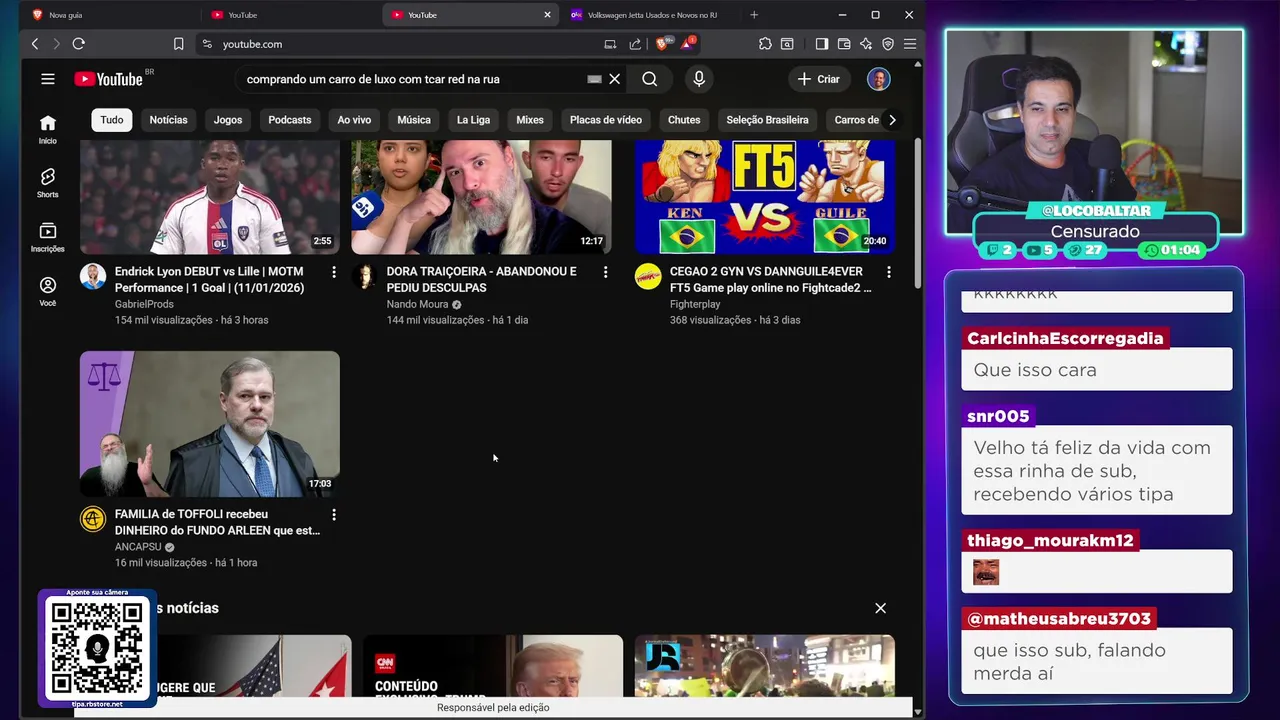Viewport: 1280px width, 720px height.
Task: Play the TOFFOLI video thumbnail
Action: (210, 424)
